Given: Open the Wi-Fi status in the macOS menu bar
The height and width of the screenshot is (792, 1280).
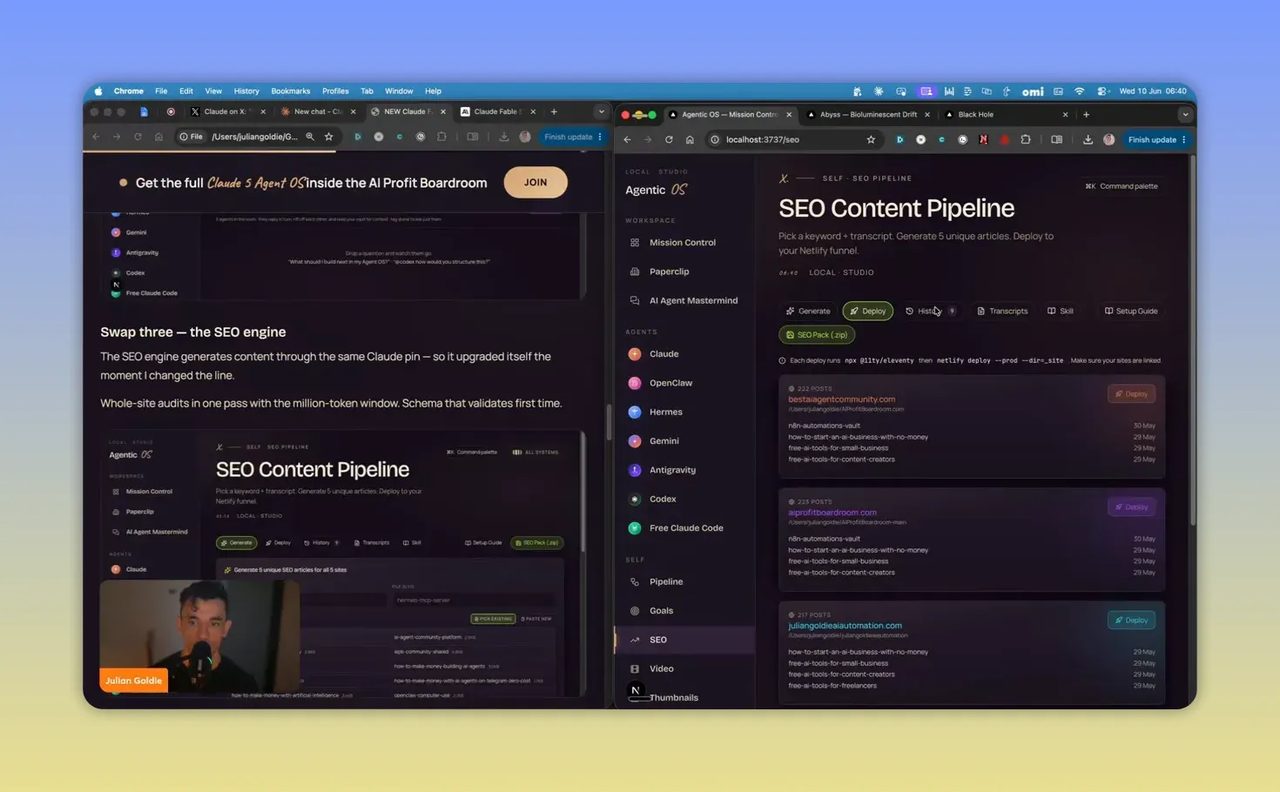Looking at the screenshot, I should 1079,91.
